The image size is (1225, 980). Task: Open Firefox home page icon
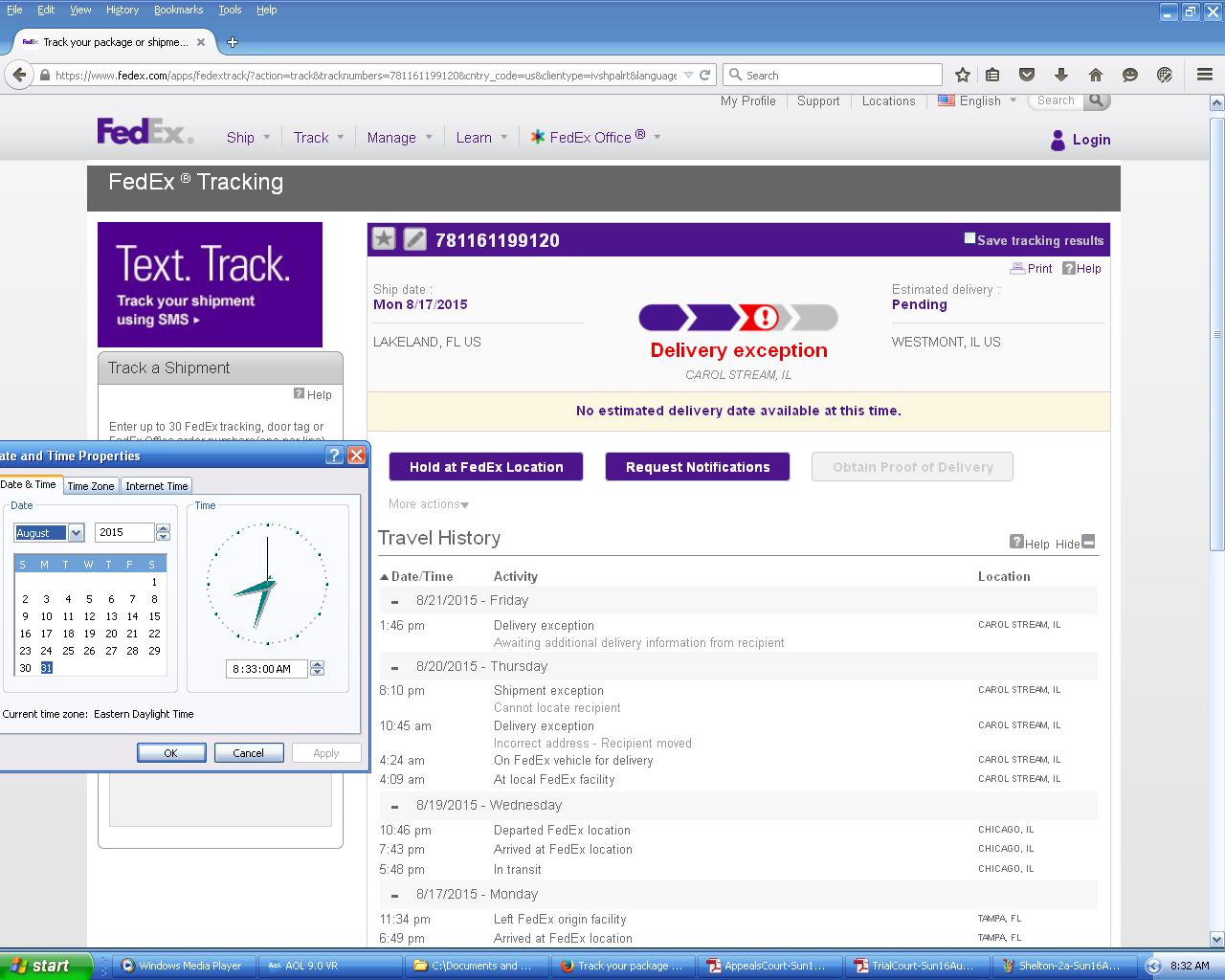pos(1096,75)
